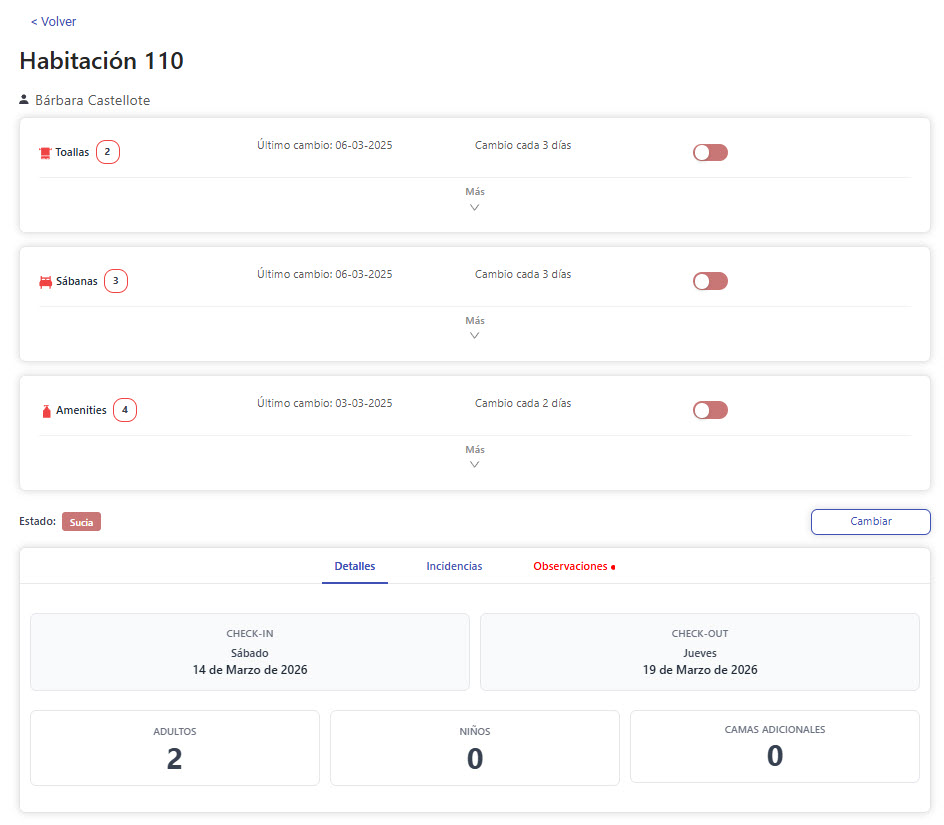
Task: Click the red bed icon beside Sábanas
Action: pos(45,282)
